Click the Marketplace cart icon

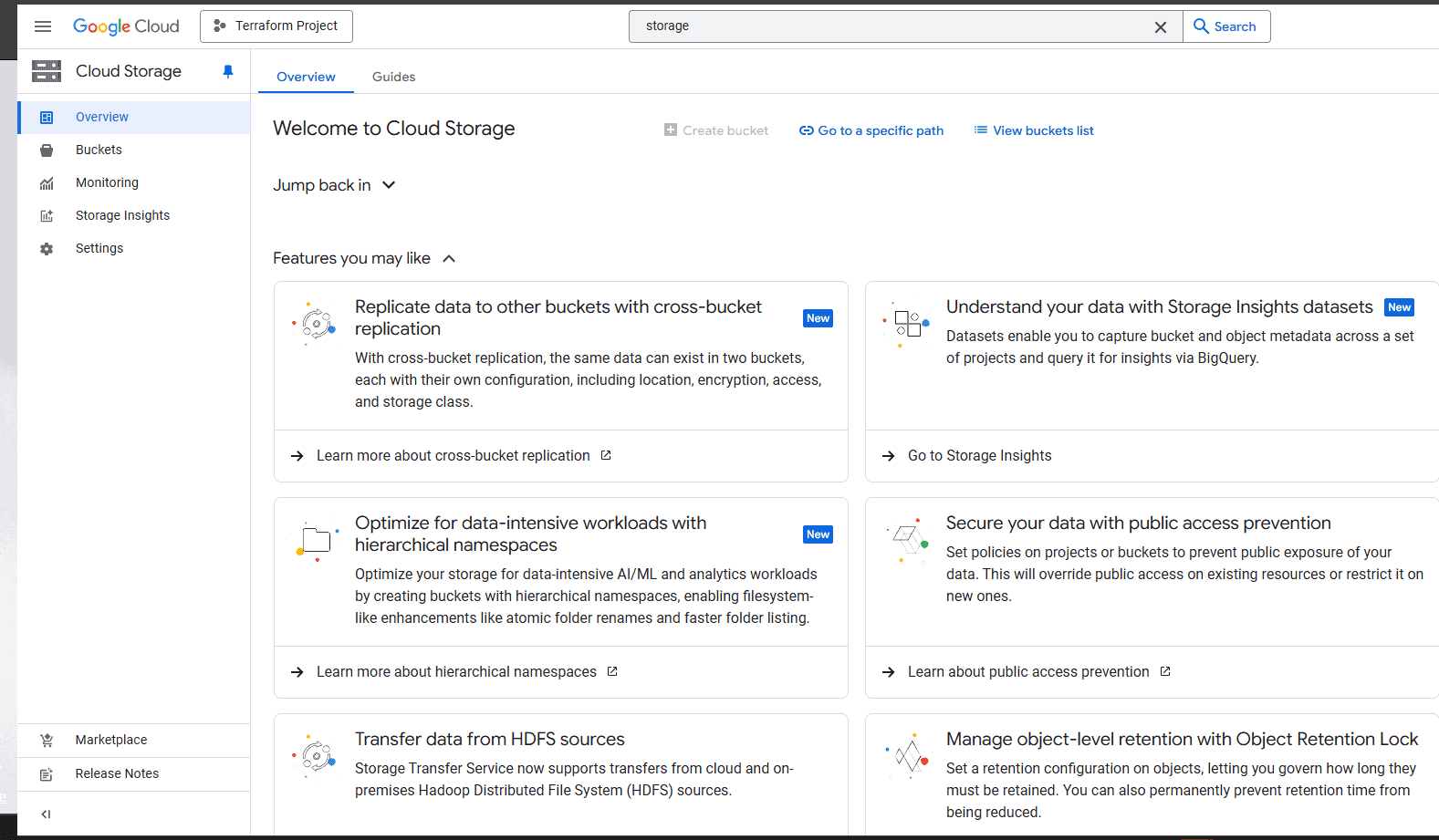tap(47, 741)
